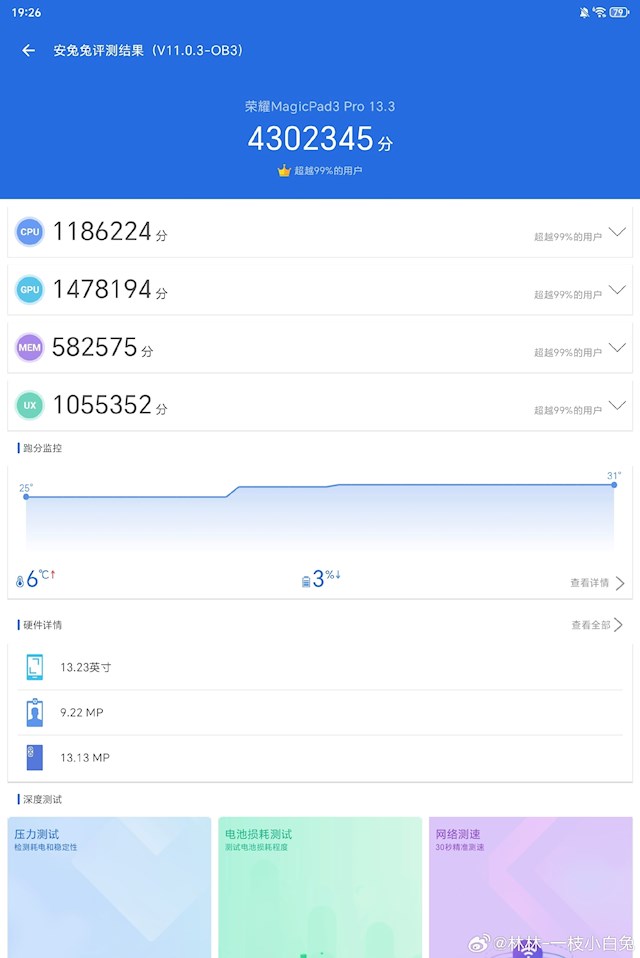
Task: Tap the crown ranking badge 超越99%的用户
Action: 320,171
